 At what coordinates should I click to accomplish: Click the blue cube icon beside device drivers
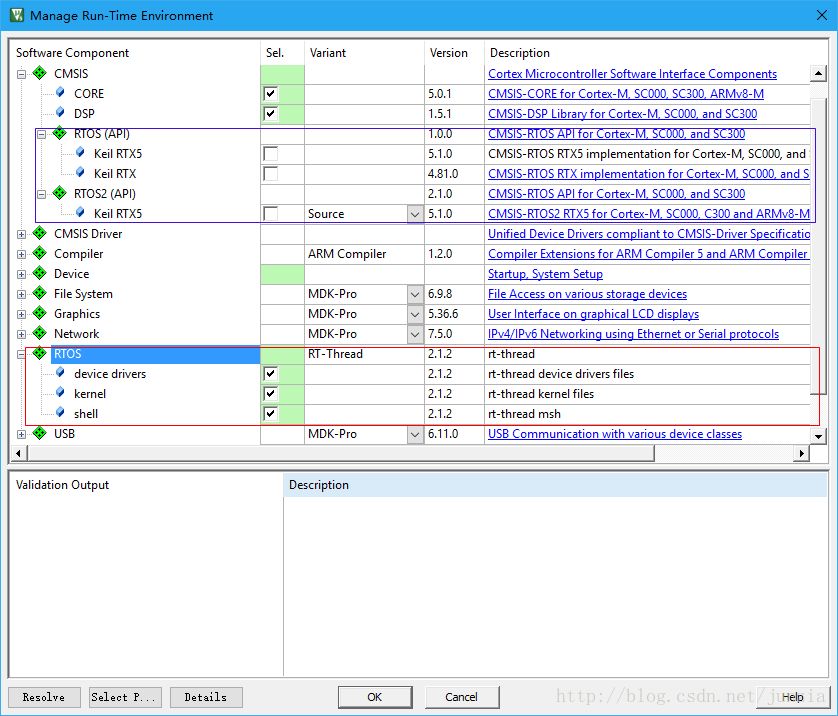pos(60,373)
